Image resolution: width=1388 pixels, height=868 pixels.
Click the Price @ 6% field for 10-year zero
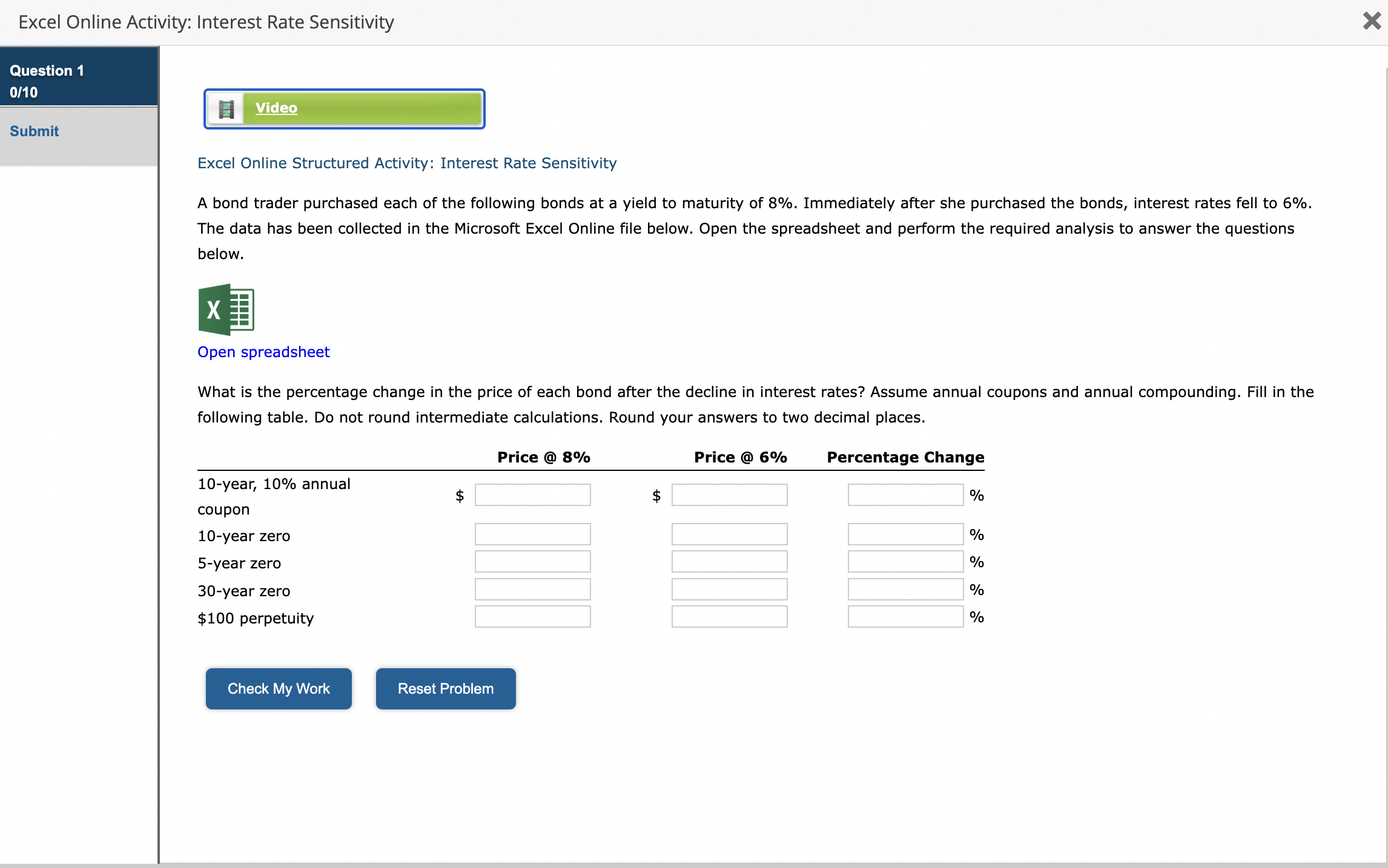pyautogui.click(x=729, y=534)
